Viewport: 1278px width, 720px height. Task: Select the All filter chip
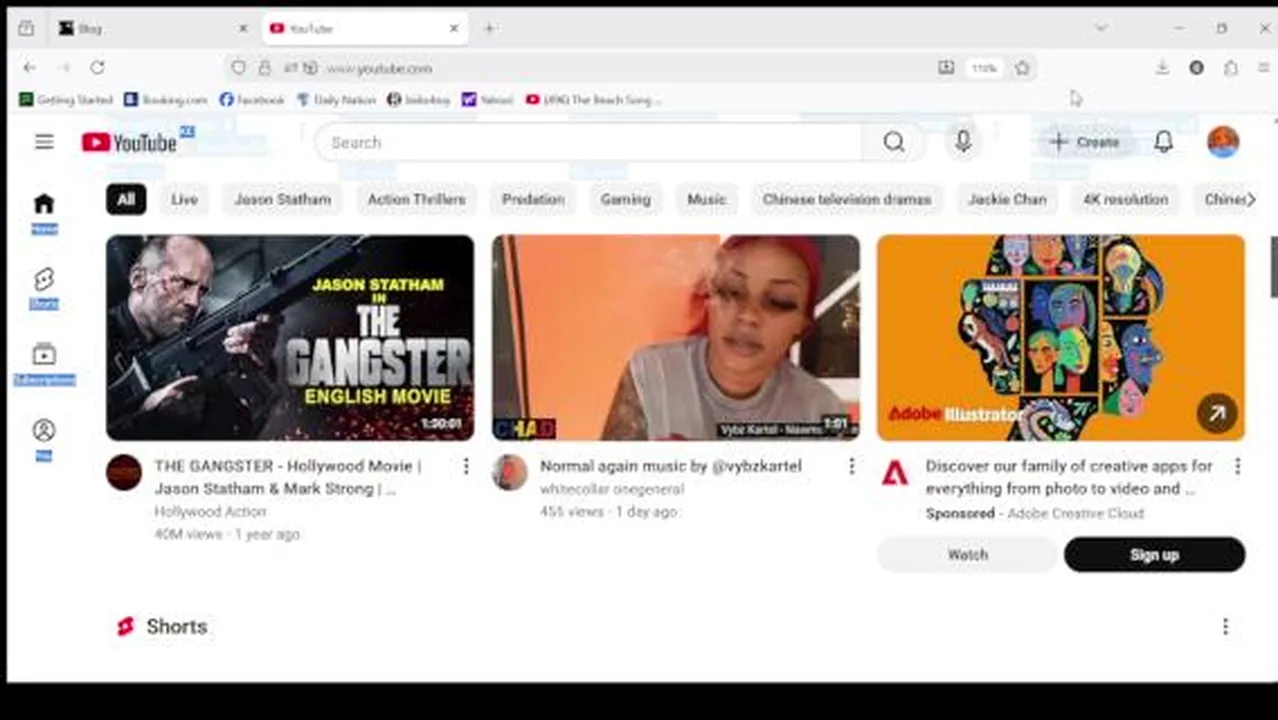(126, 199)
